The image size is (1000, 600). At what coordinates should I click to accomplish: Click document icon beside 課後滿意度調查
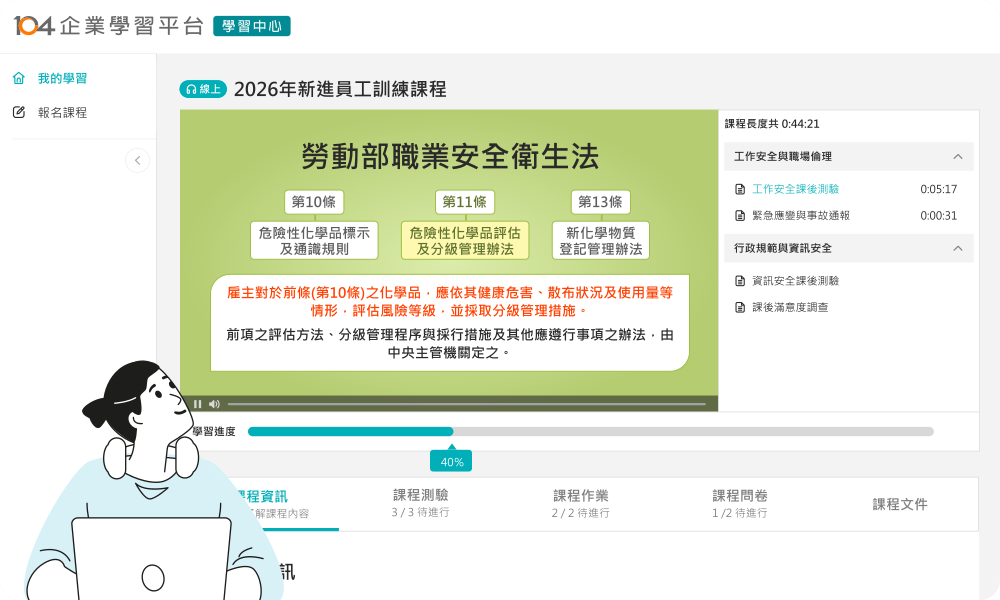click(x=740, y=308)
